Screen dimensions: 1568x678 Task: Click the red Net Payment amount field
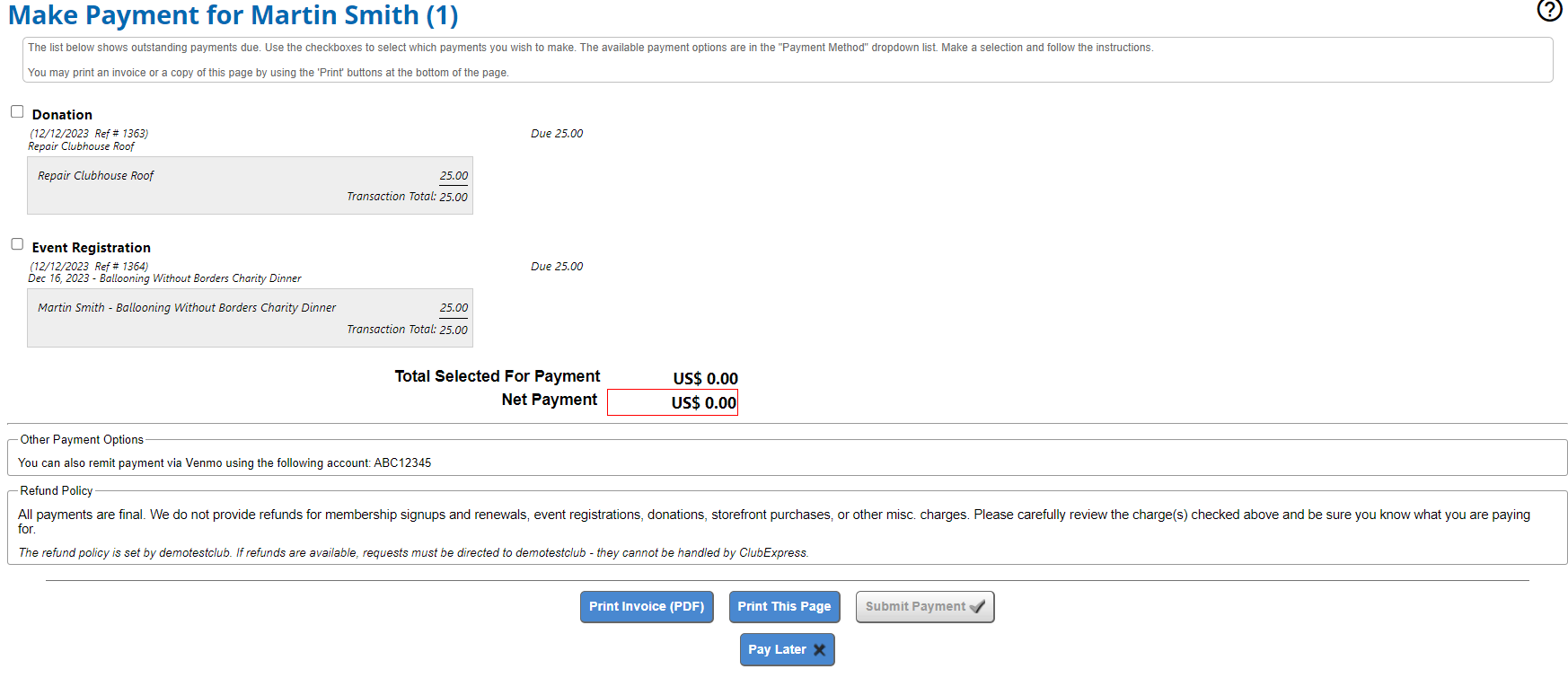(x=672, y=402)
